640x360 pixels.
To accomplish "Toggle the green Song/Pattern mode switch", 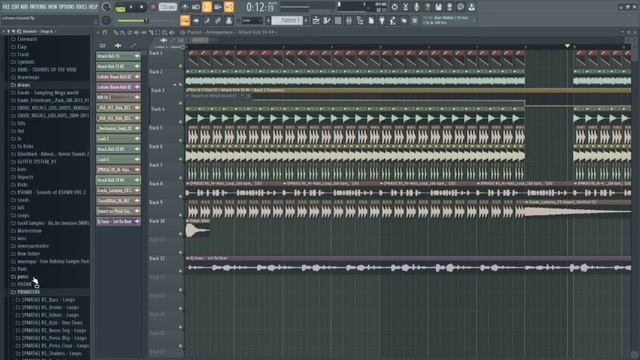I will pyautogui.click(x=120, y=8).
